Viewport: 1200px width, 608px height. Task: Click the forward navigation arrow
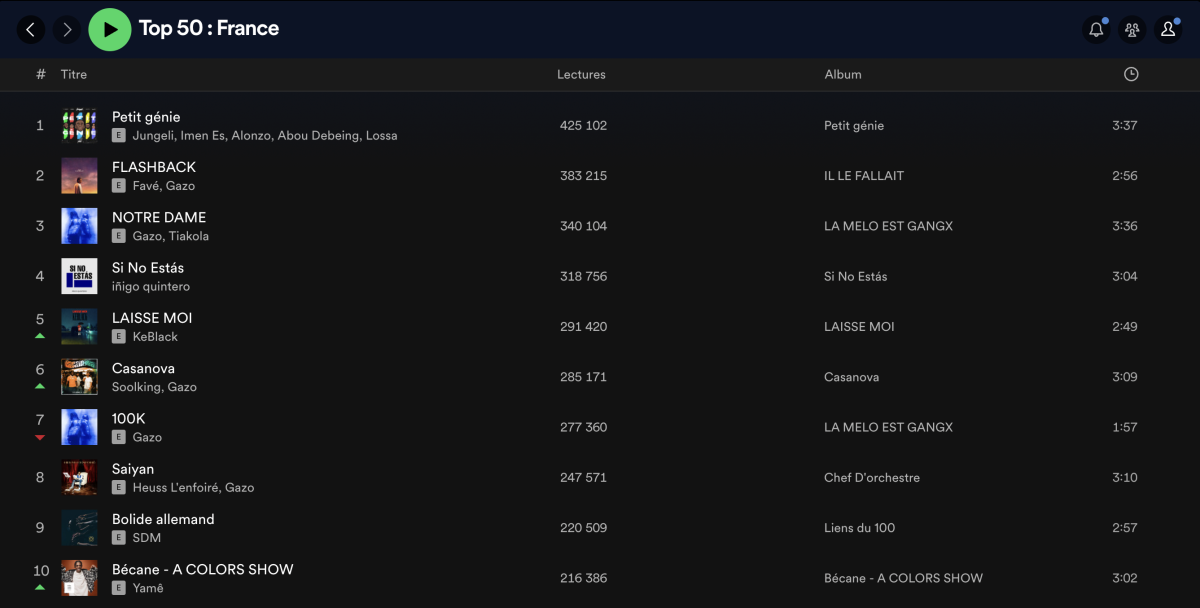[67, 30]
